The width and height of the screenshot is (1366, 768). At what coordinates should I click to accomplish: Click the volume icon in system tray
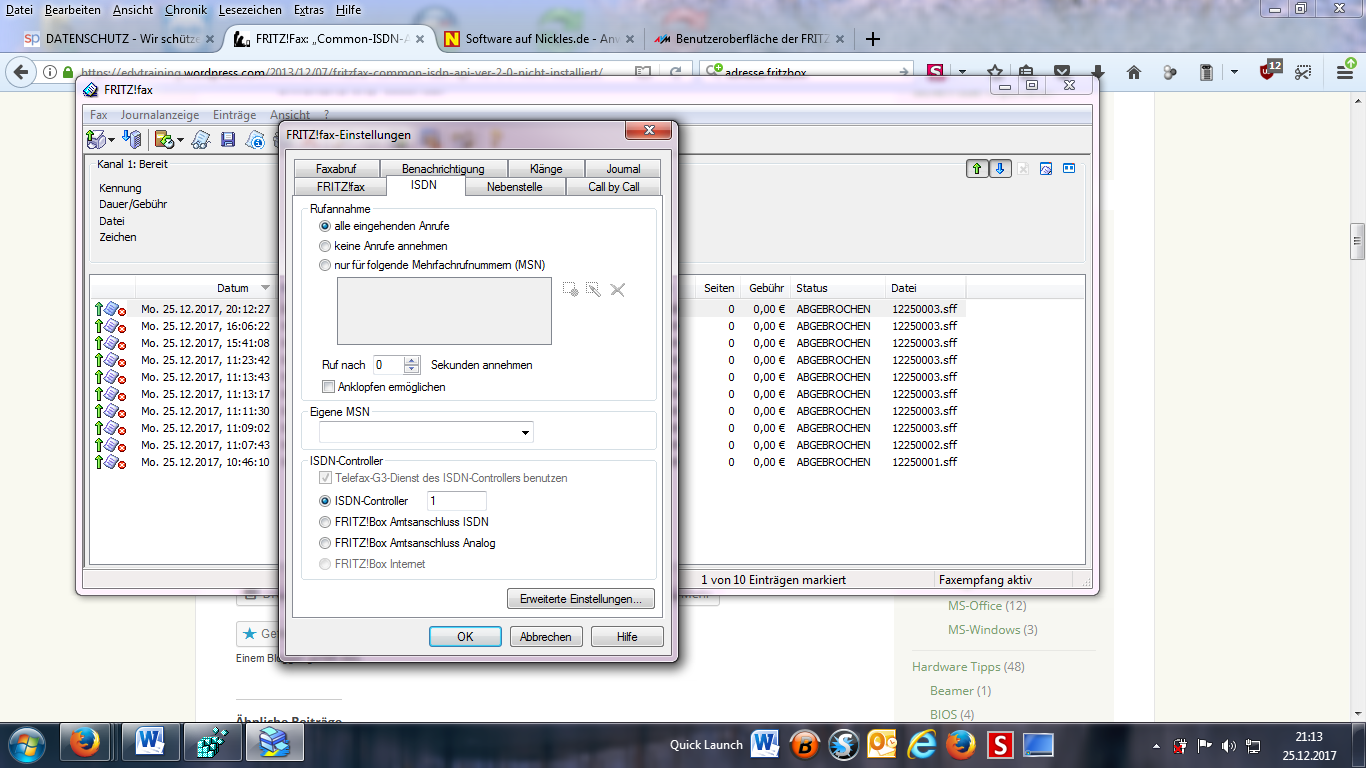(x=1228, y=745)
